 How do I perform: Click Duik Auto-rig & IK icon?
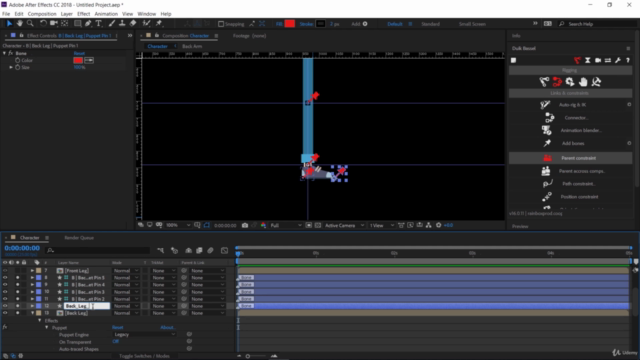pos(545,105)
